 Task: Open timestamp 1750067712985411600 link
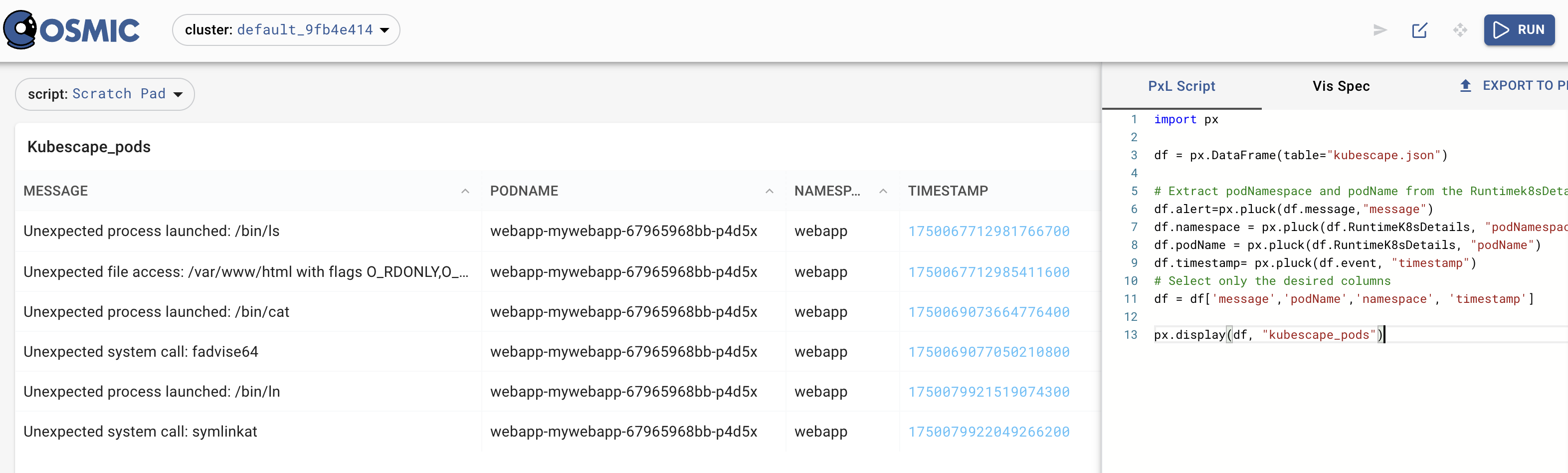[988, 272]
